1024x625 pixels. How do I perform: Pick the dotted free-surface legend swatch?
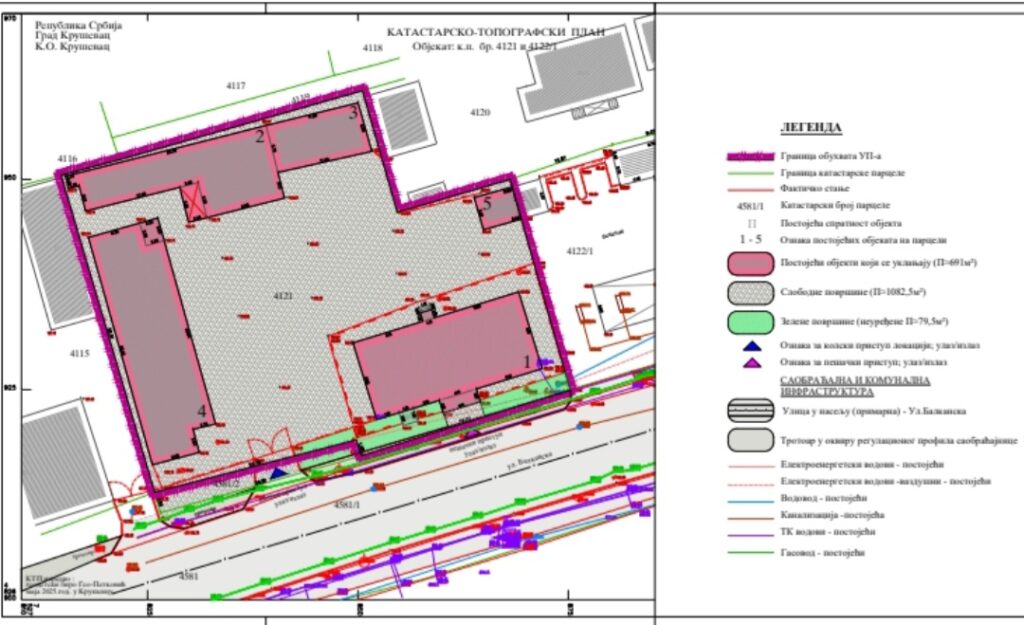click(x=750, y=292)
